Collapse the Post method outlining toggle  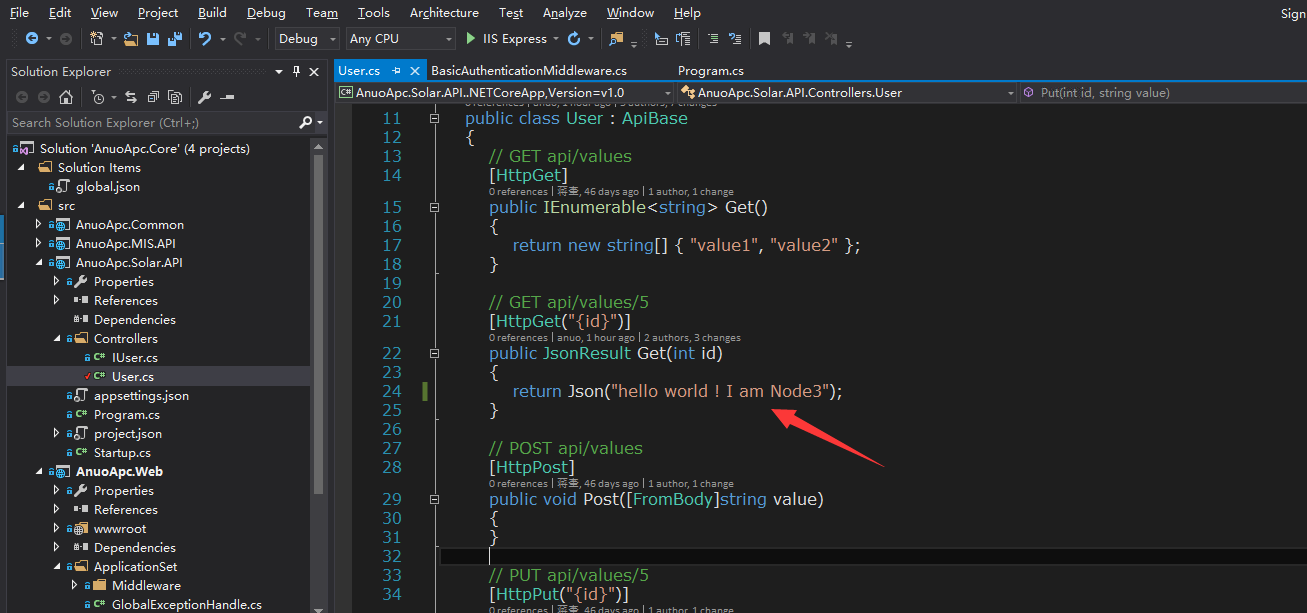(434, 499)
